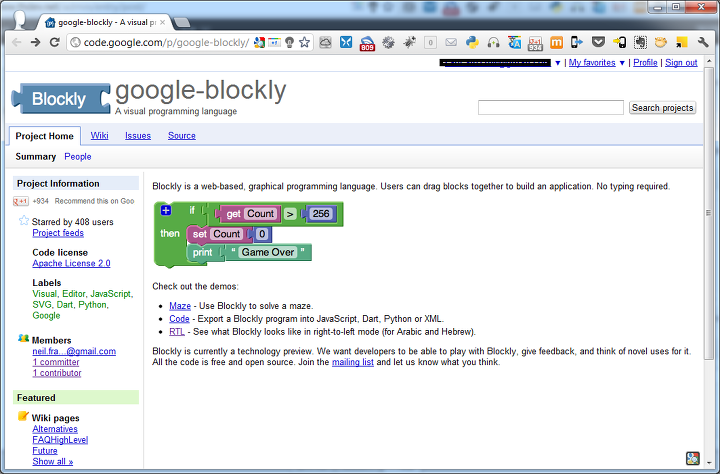Viewport: 720px width, 474px height.
Task: Click the gear-shaped extension icon
Action: tap(388, 43)
